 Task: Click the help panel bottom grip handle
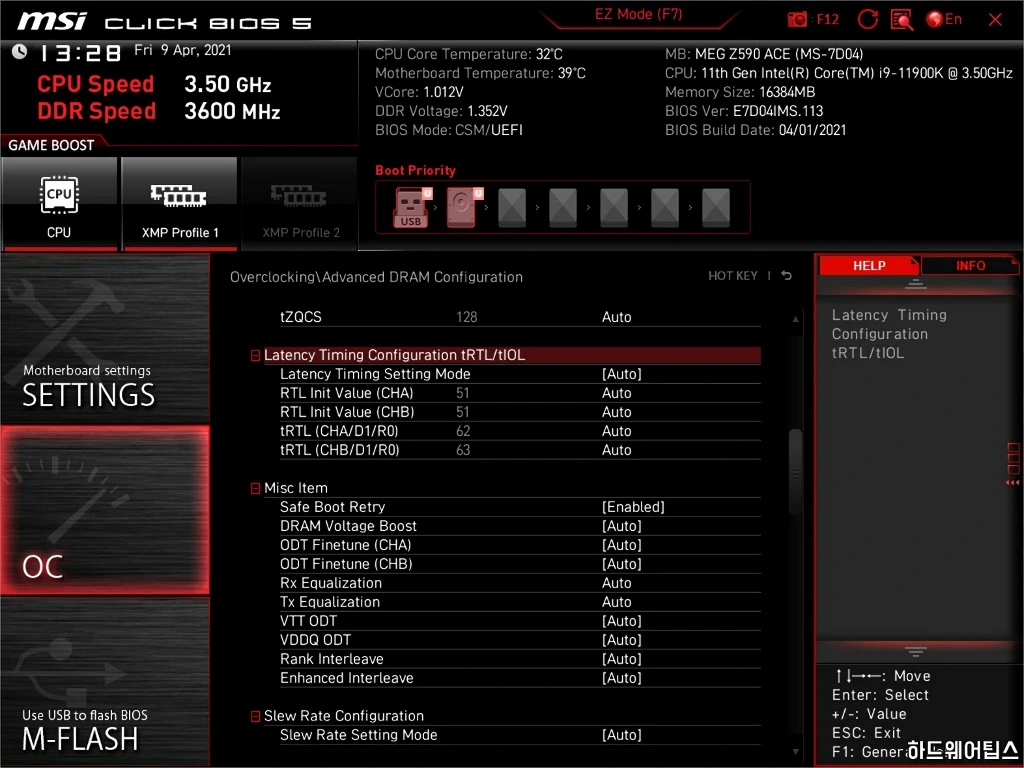tap(916, 652)
